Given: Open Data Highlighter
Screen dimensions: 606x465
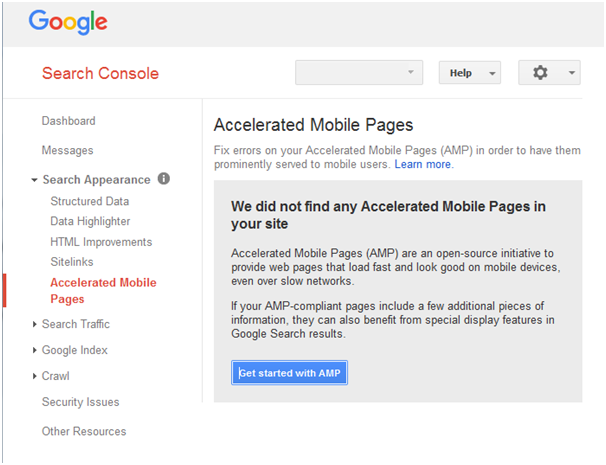Looking at the screenshot, I should pos(90,221).
